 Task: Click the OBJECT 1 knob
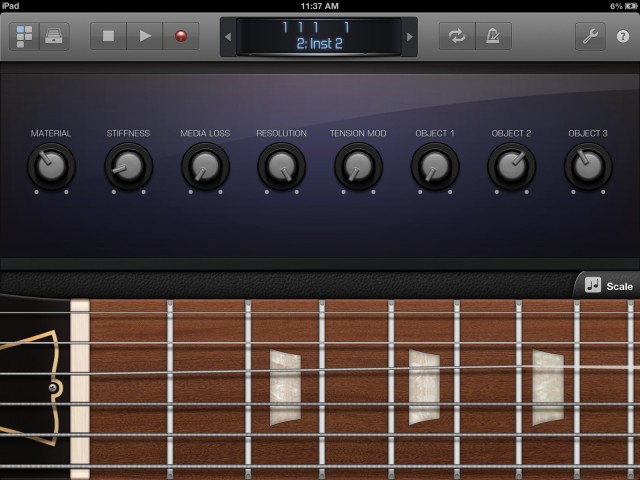tap(435, 165)
